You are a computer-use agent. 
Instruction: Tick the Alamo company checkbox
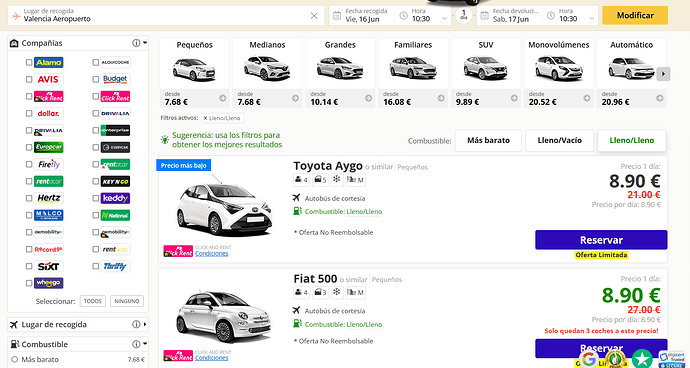click(x=29, y=63)
